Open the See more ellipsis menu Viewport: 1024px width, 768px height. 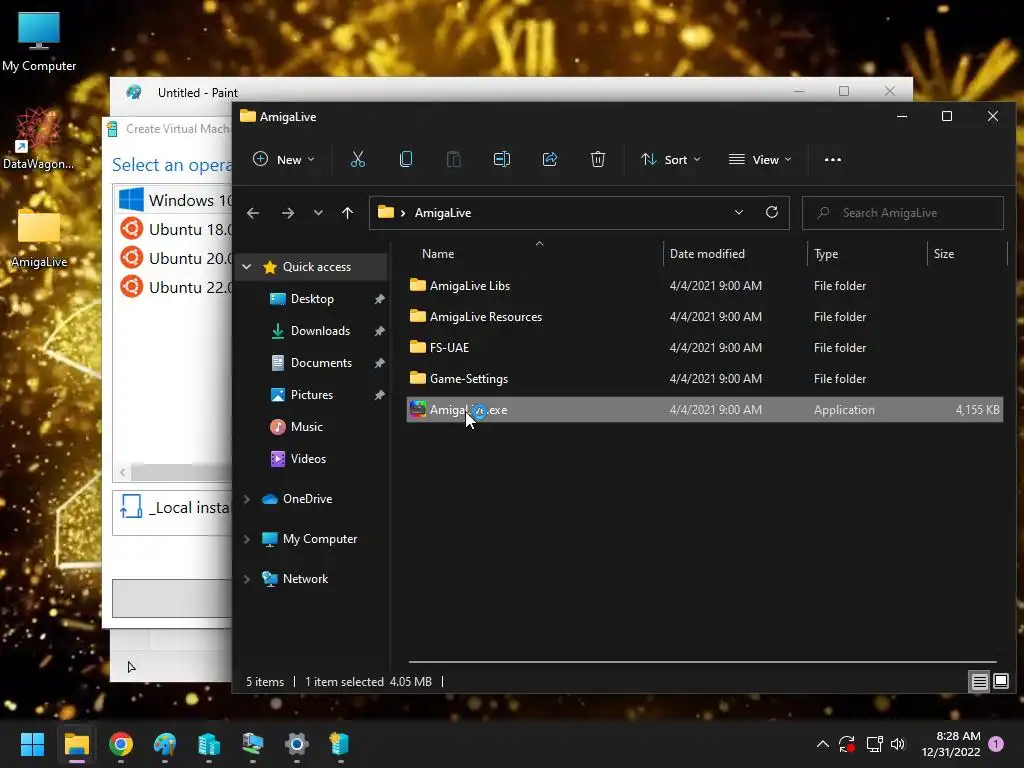(833, 159)
